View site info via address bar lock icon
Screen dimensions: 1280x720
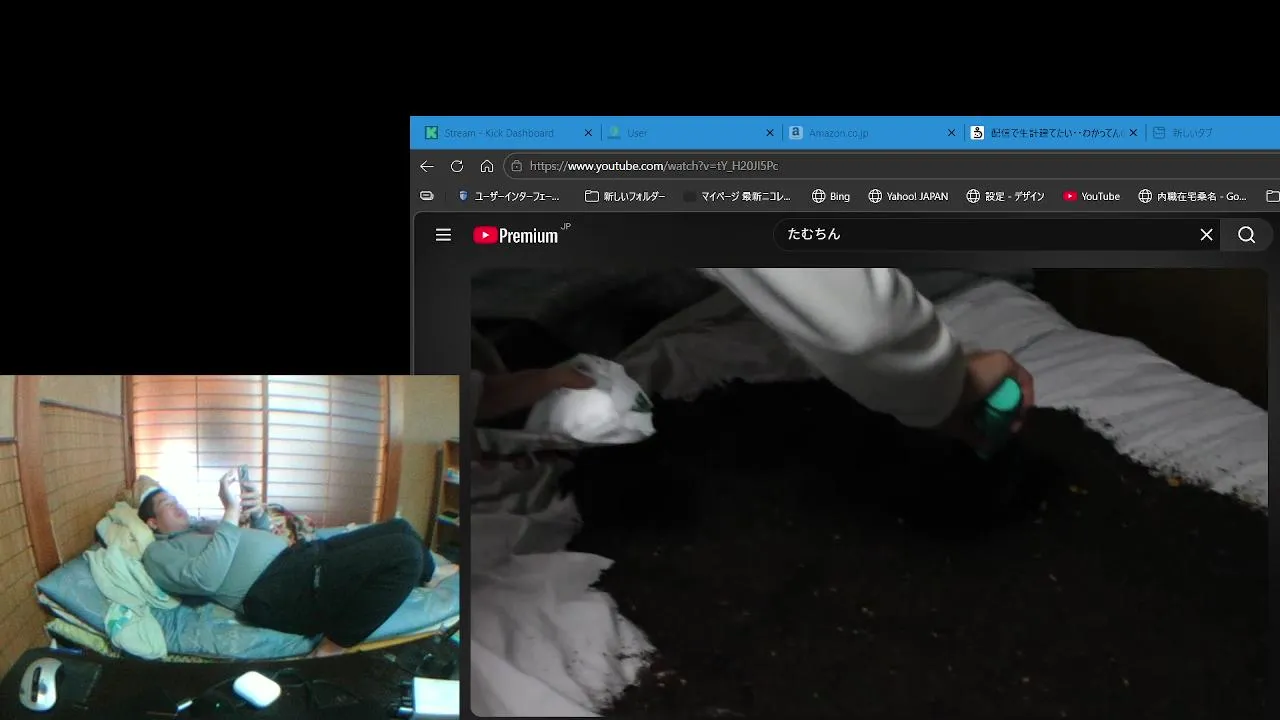pyautogui.click(x=516, y=166)
